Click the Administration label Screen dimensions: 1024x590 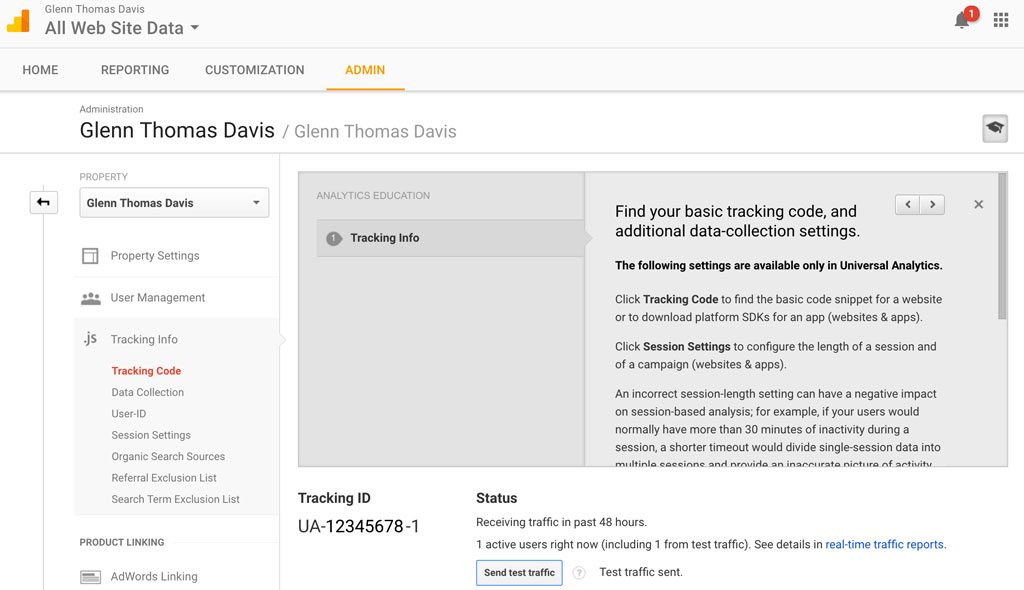click(112, 109)
